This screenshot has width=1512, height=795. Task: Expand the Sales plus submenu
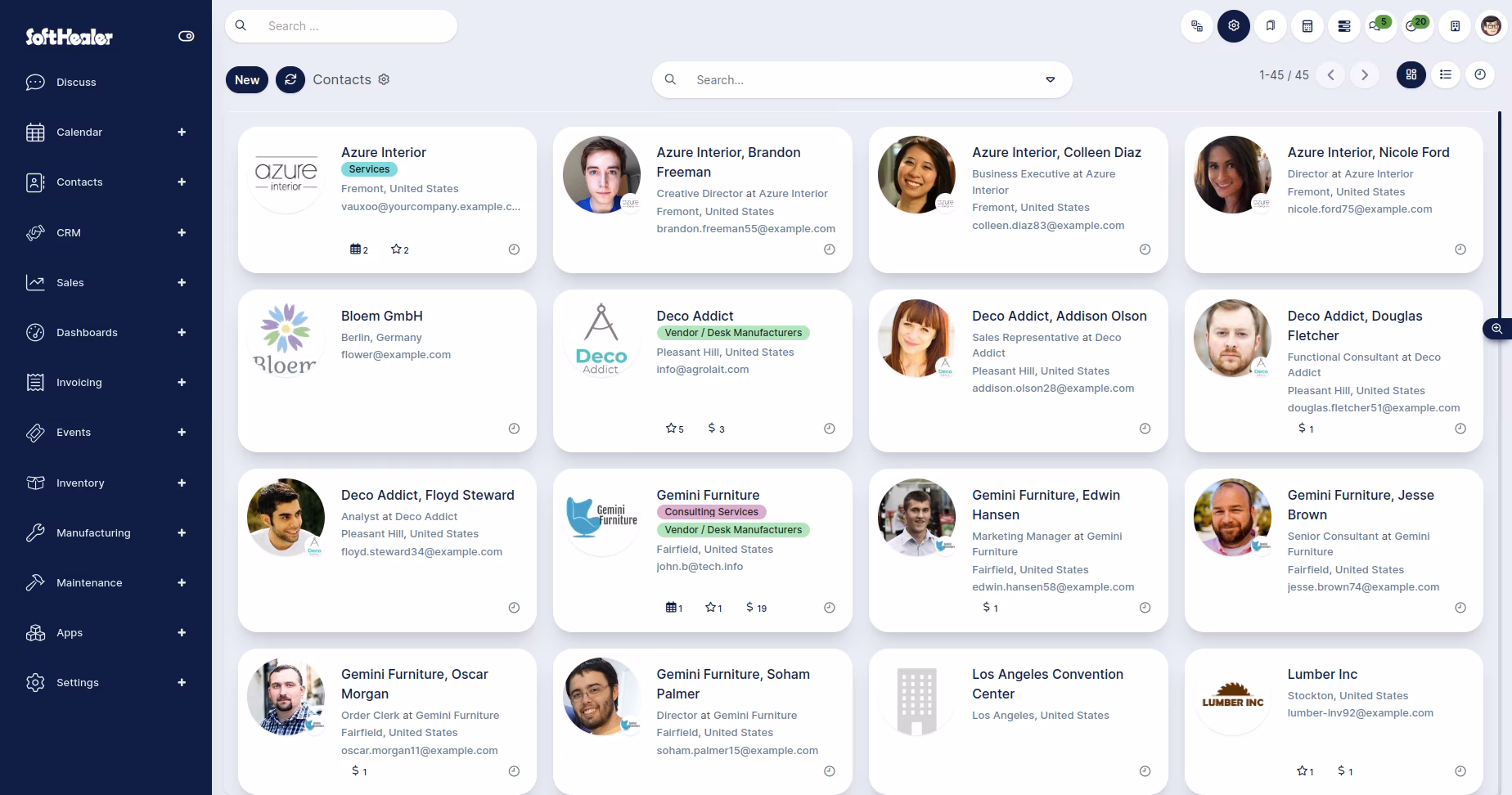[182, 282]
